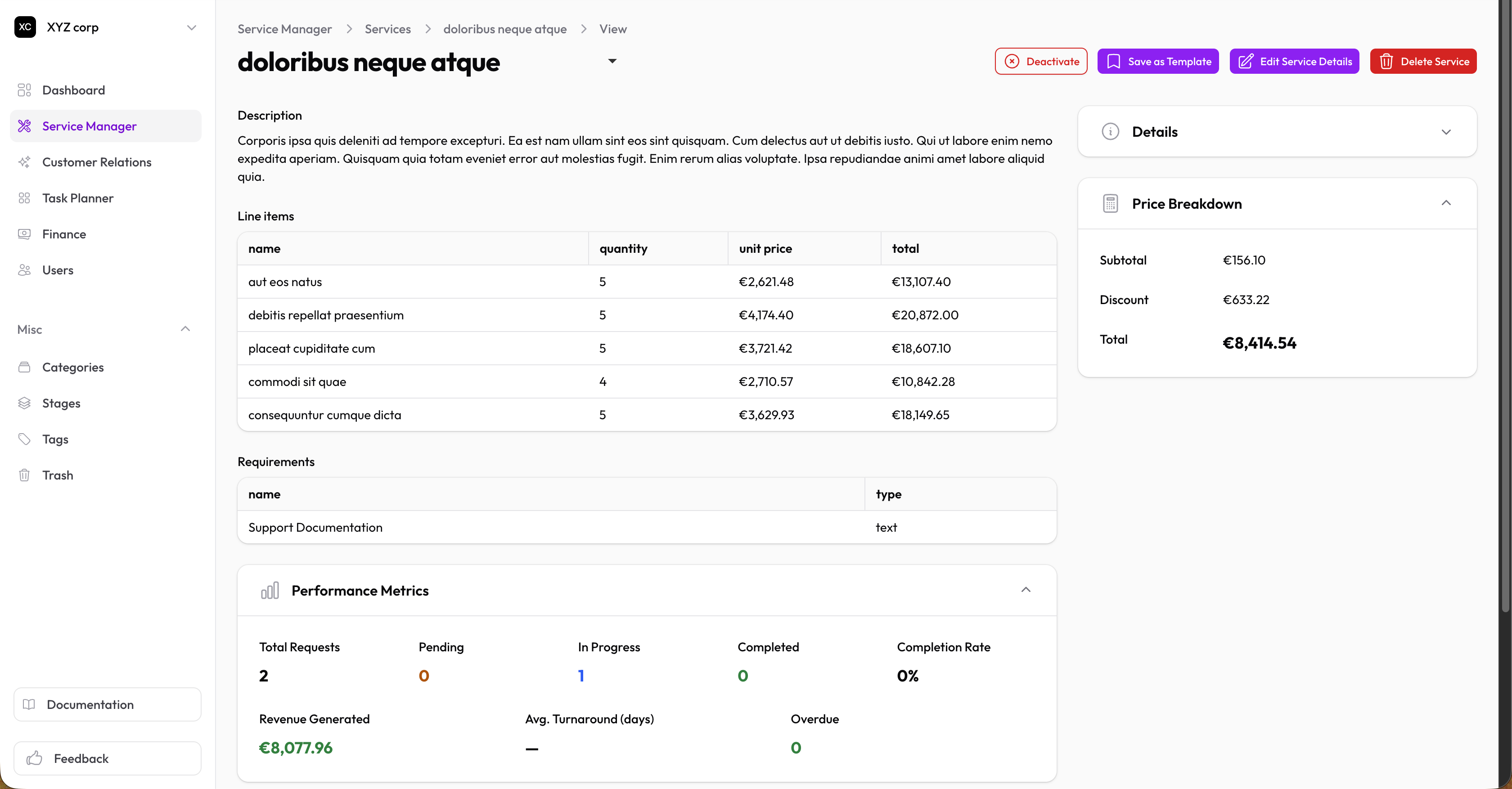The height and width of the screenshot is (789, 1512).
Task: Click the Task Planner grid icon
Action: click(x=24, y=198)
